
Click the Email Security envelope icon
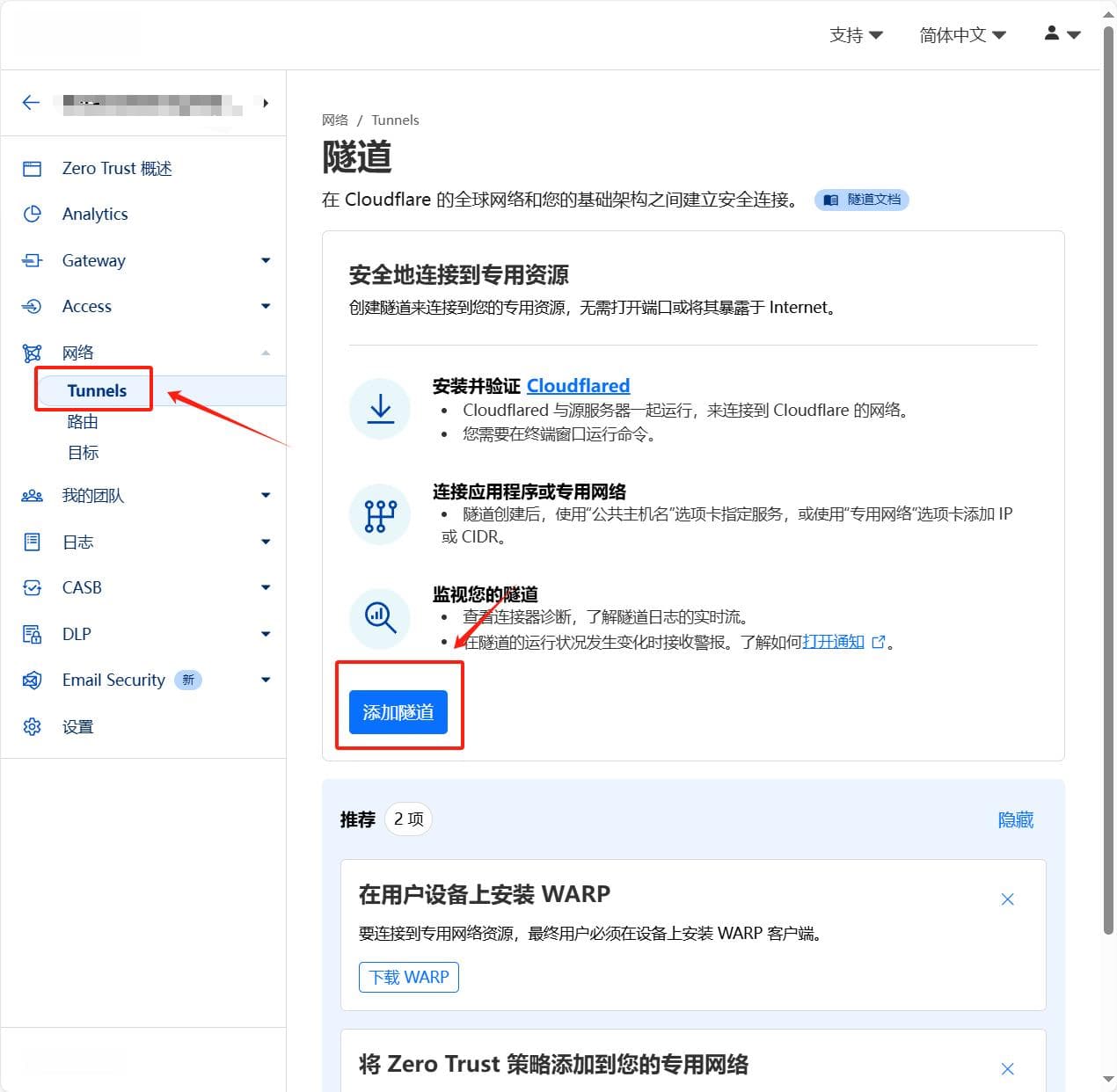pos(32,680)
